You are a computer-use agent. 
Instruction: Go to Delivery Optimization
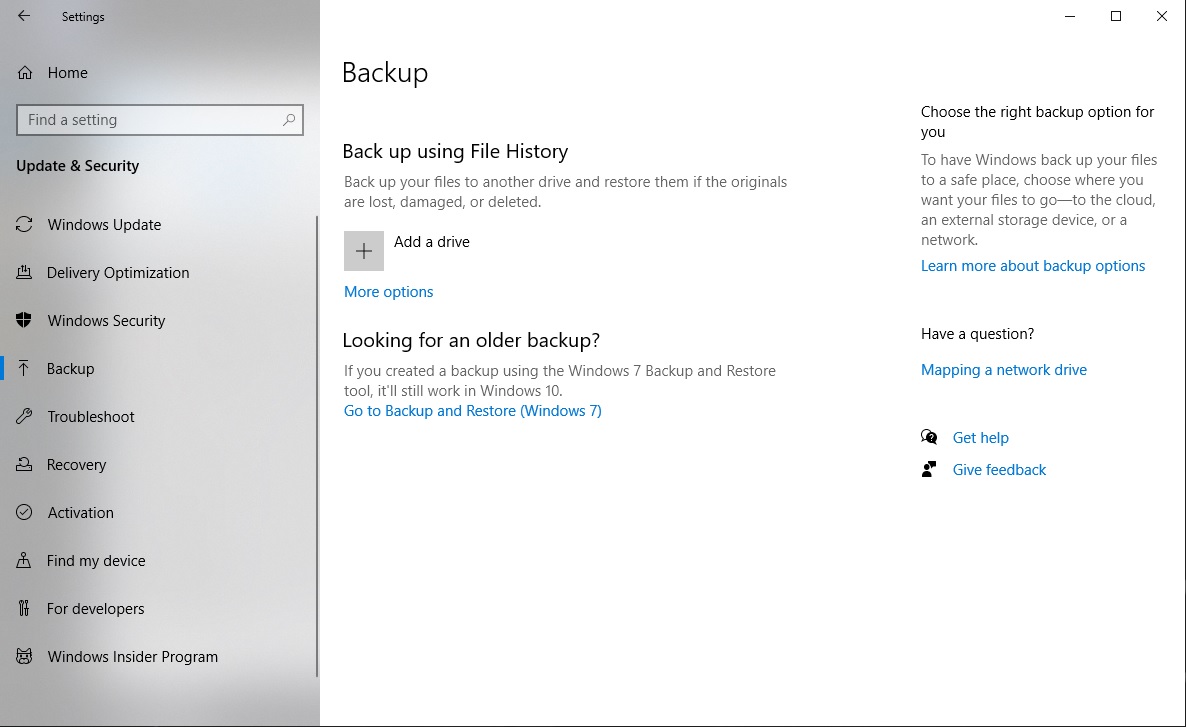(x=118, y=272)
